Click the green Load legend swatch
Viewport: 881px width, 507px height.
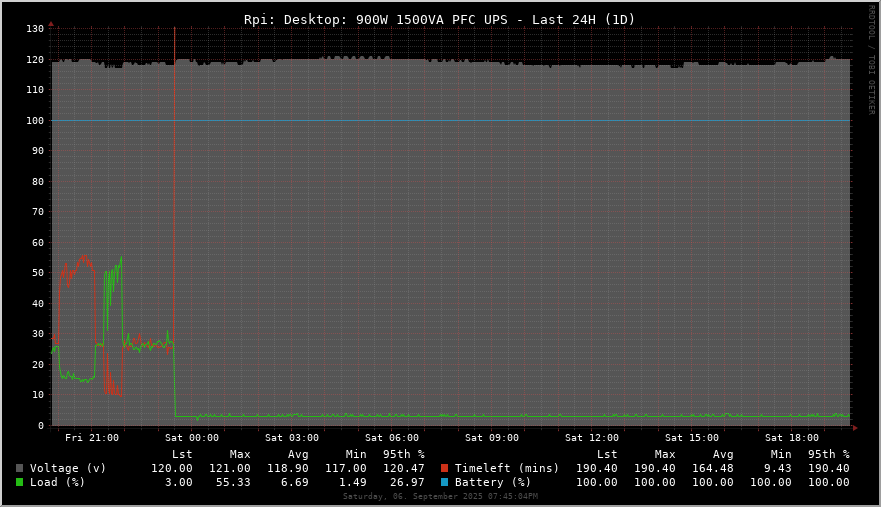20,482
